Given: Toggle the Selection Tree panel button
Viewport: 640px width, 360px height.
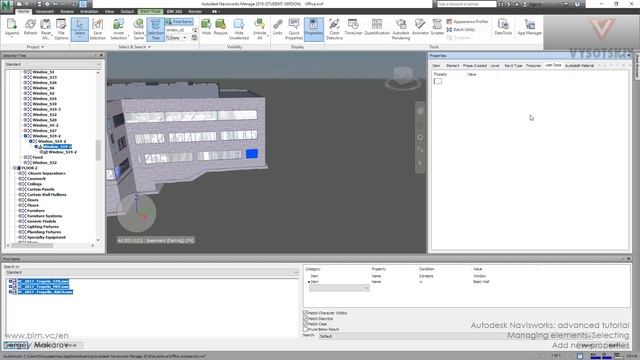Looking at the screenshot, I should (x=156, y=29).
